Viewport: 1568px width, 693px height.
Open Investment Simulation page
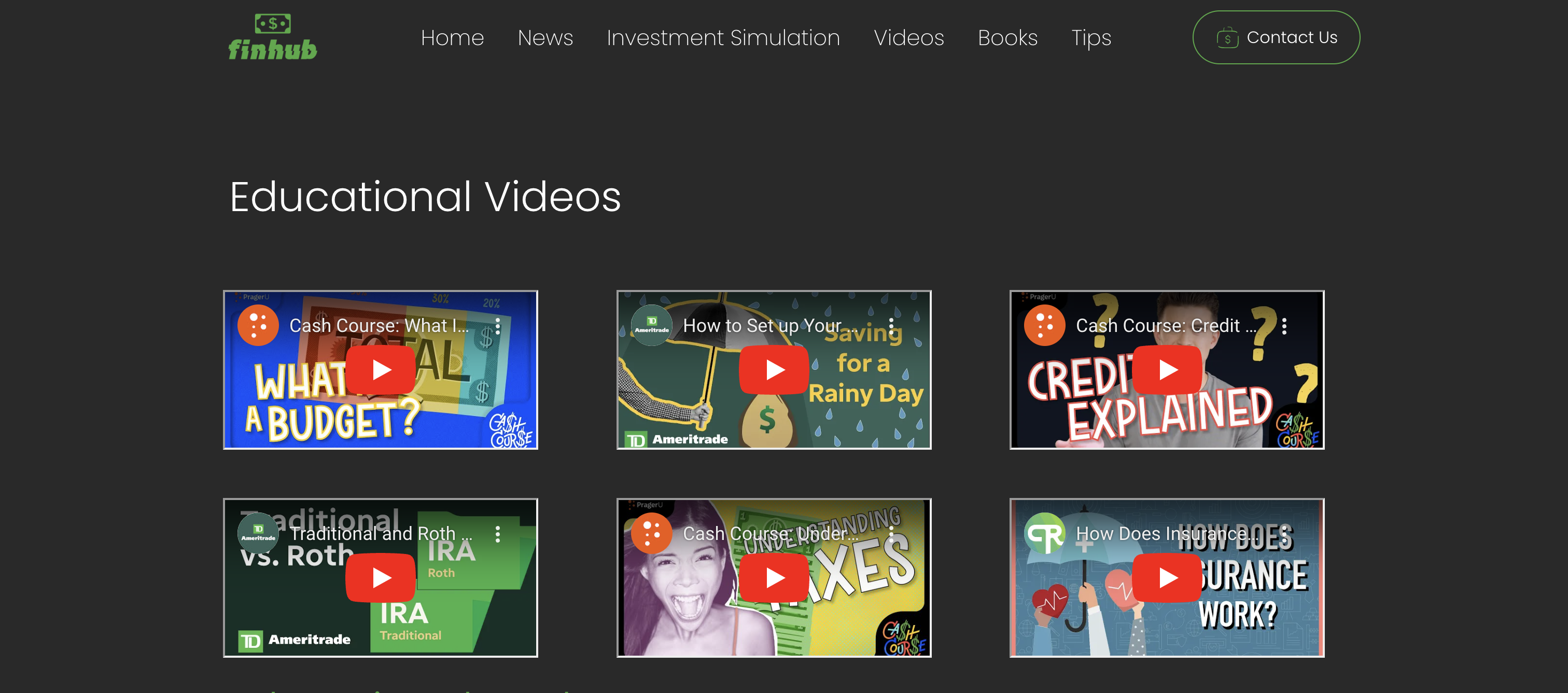723,38
